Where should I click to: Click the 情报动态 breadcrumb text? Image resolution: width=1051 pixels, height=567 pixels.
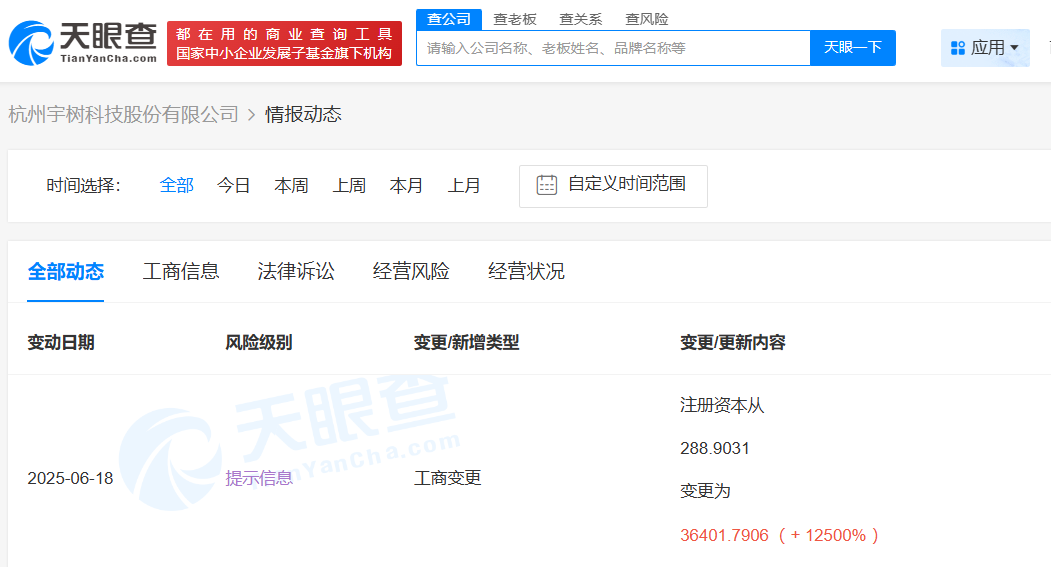(303, 115)
